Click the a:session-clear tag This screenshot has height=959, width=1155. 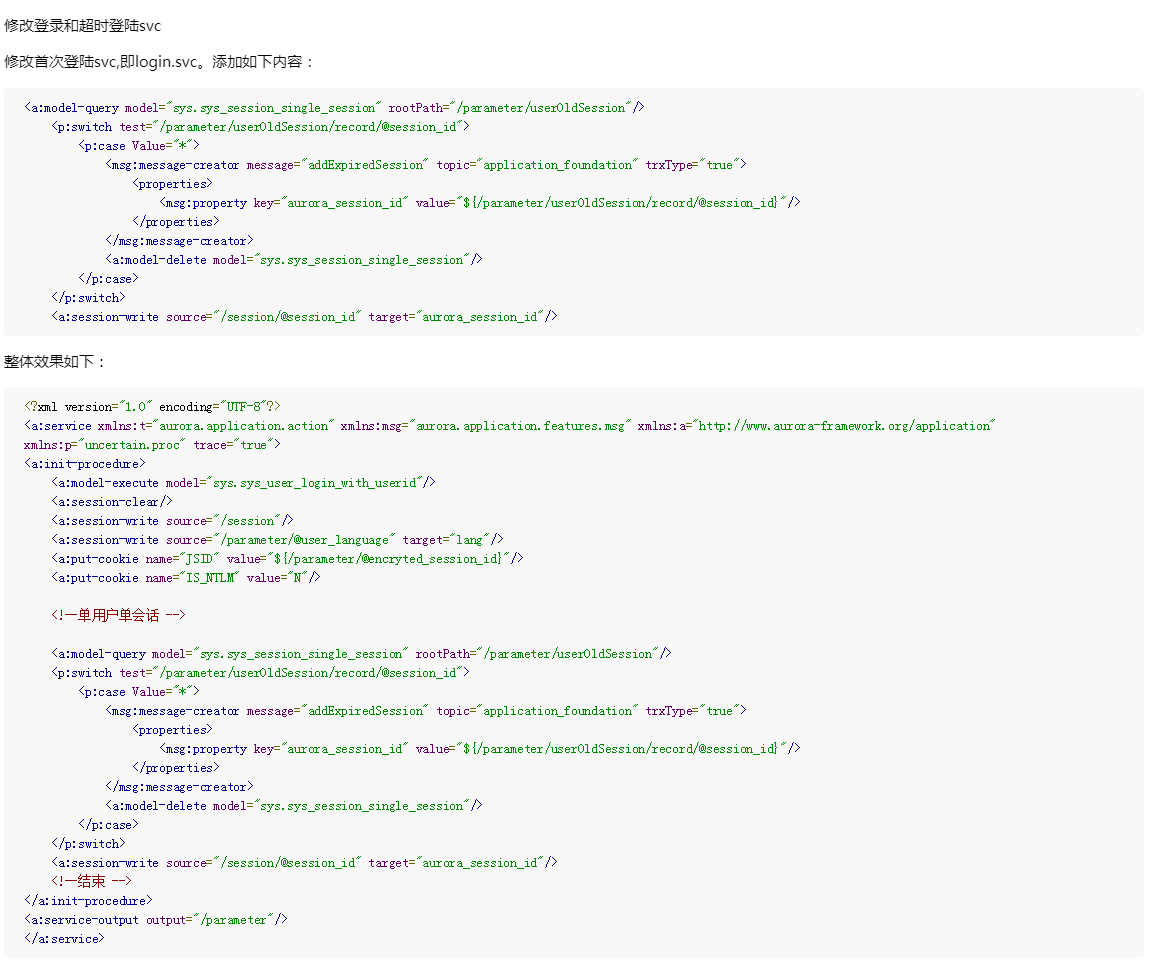[x=112, y=502]
